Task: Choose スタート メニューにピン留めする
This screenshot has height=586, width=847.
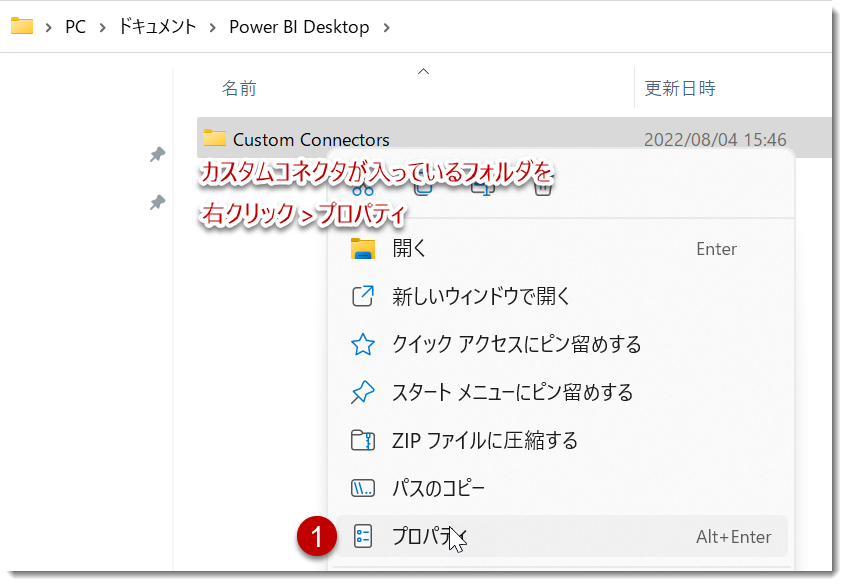Action: (561, 393)
